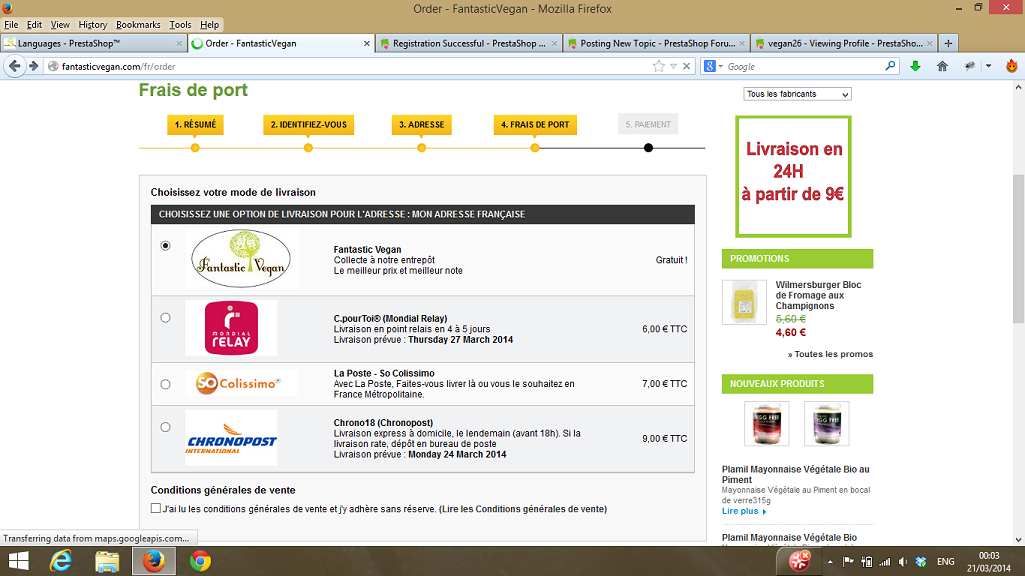This screenshot has height=576, width=1025.
Task: Open the Edit menu
Action: 34,24
